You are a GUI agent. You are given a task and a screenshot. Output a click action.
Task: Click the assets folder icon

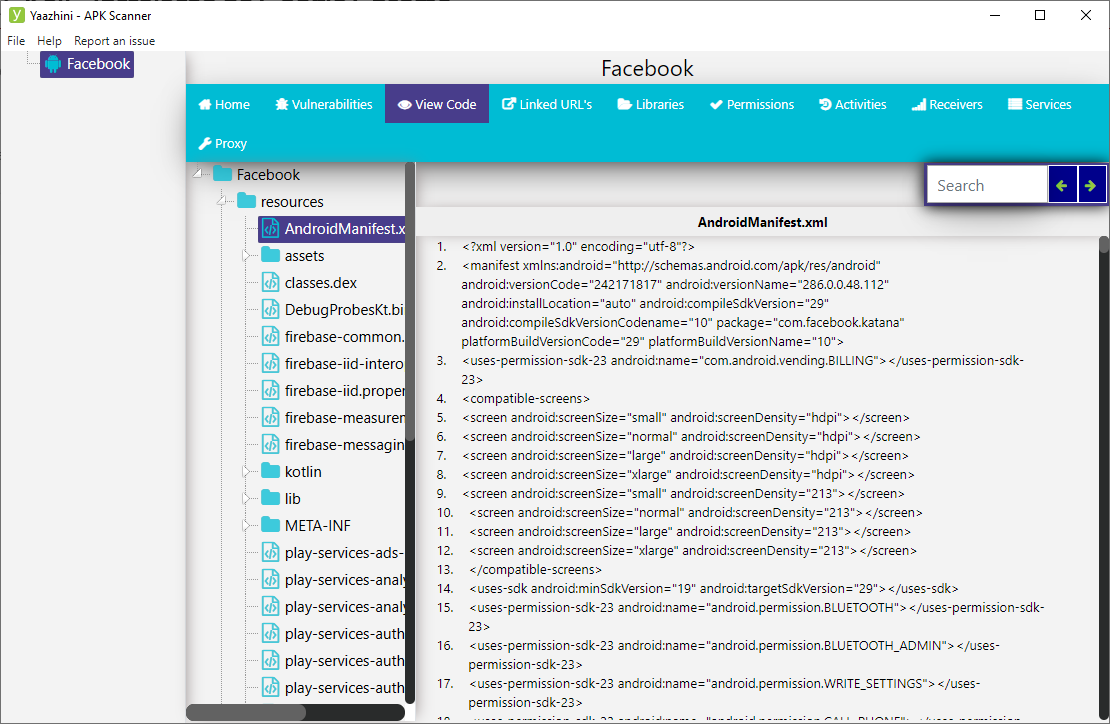(x=270, y=255)
